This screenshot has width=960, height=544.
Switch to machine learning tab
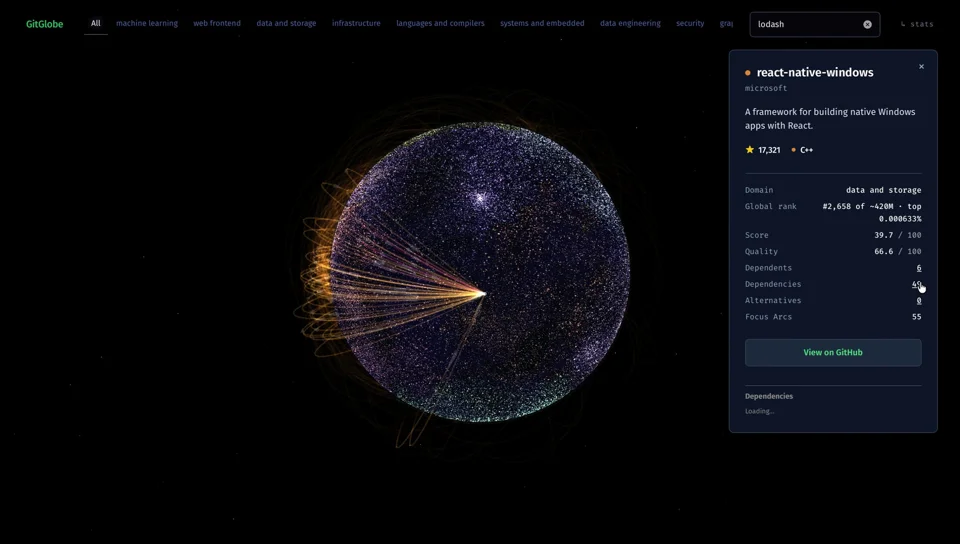coord(147,23)
